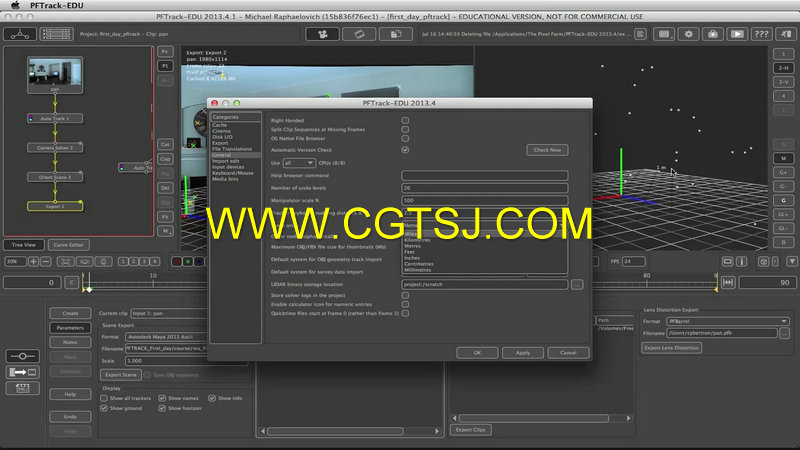Select the Keyboard/Mouse category
The width and height of the screenshot is (800, 450).
(233, 173)
